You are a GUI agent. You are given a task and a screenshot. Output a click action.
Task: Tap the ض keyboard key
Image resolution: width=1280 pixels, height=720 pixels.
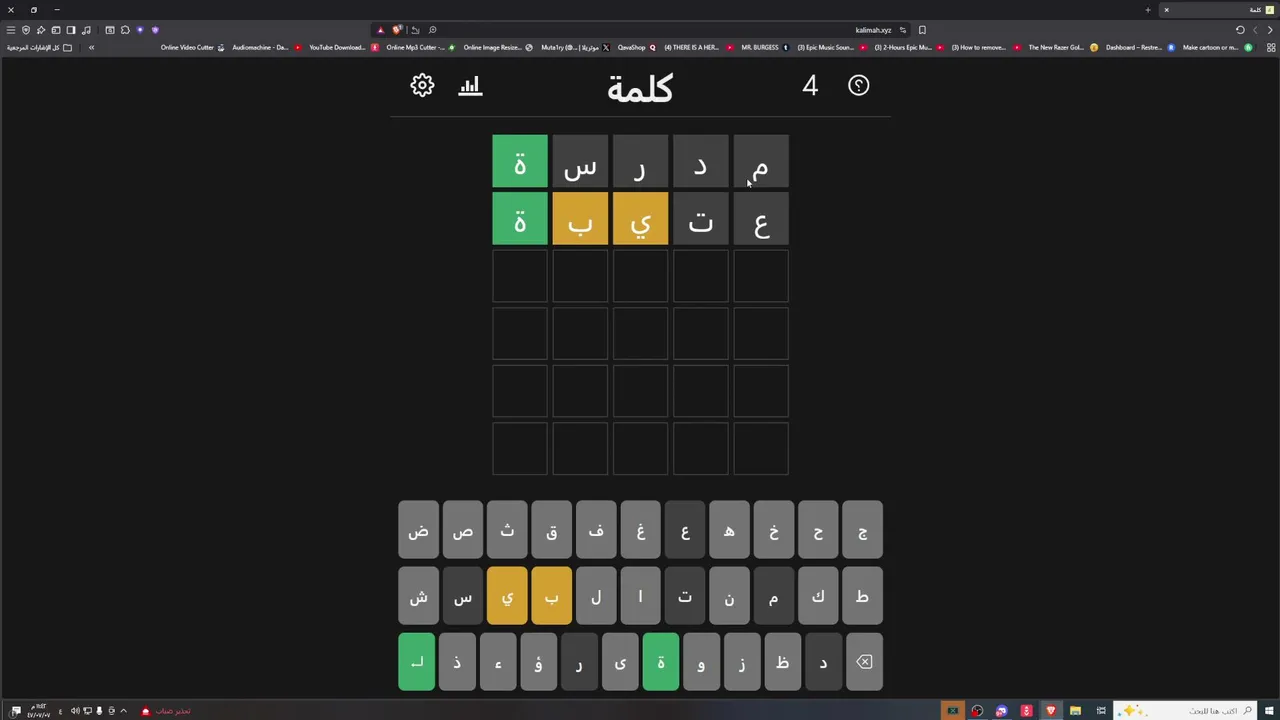pos(418,531)
